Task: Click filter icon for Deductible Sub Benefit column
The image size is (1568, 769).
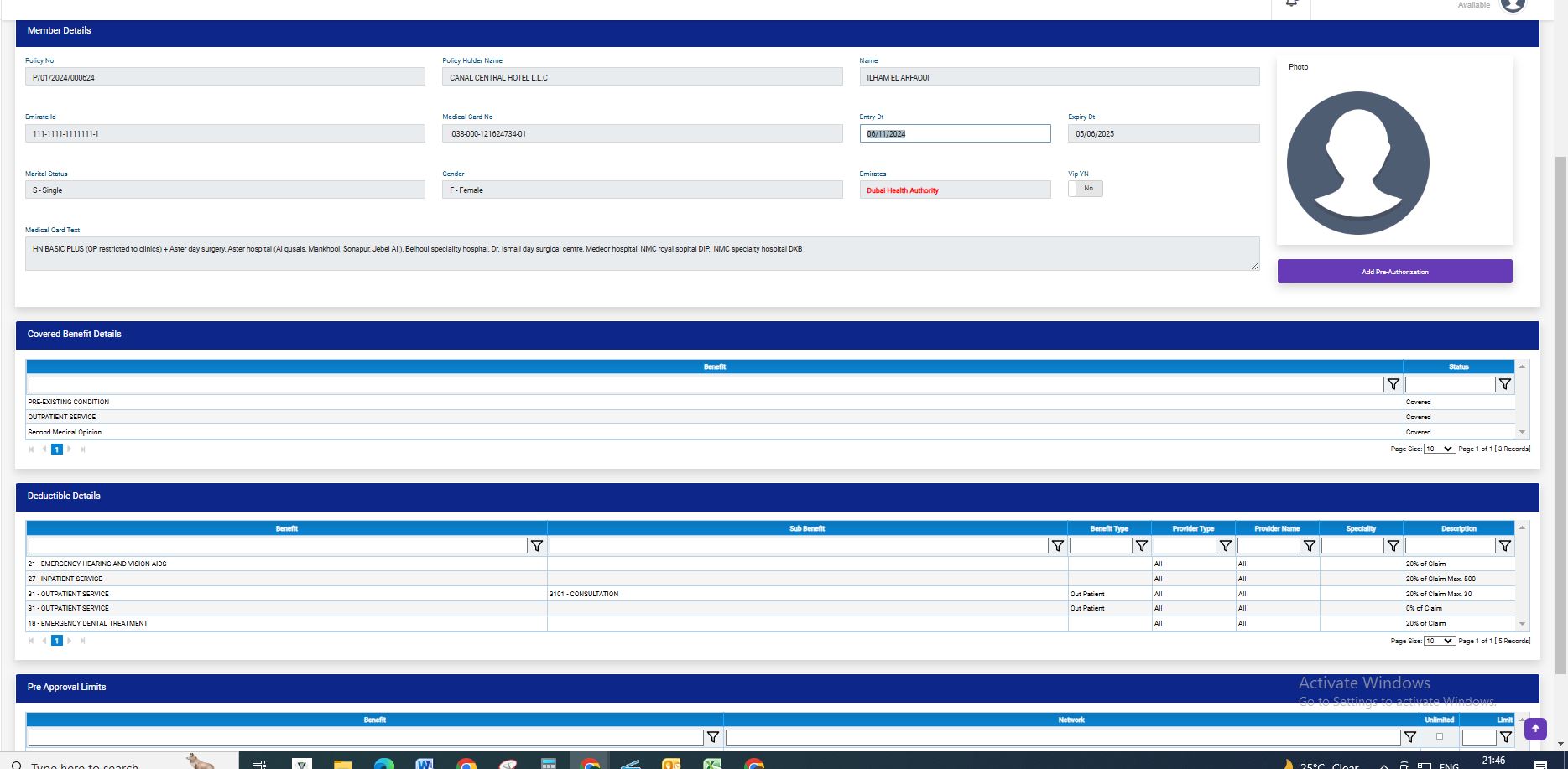Action: point(1057,546)
